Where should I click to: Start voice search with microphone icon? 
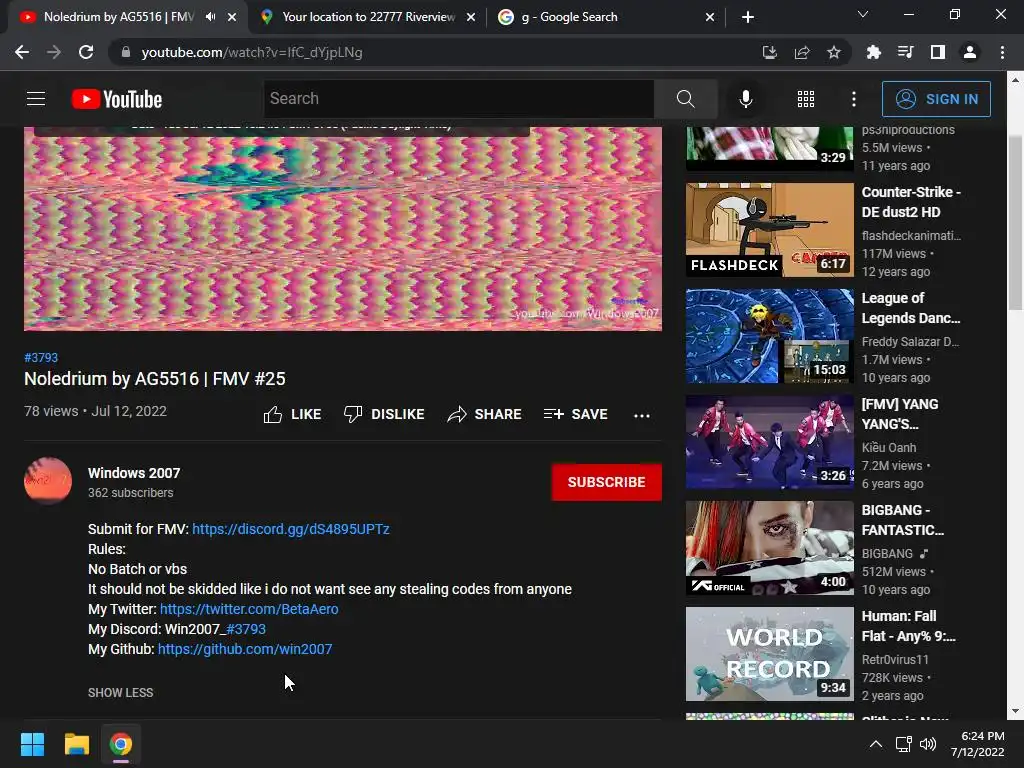point(746,99)
